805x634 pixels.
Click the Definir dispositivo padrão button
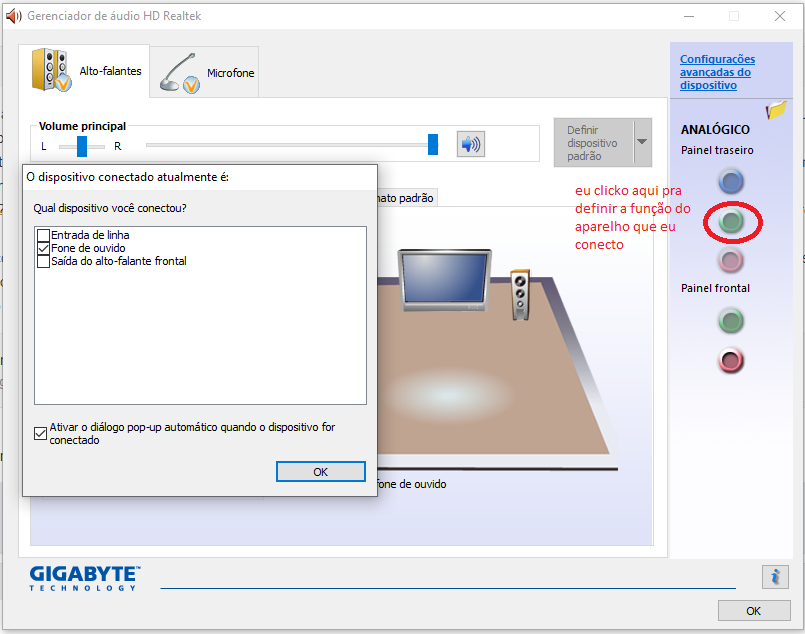tap(593, 143)
